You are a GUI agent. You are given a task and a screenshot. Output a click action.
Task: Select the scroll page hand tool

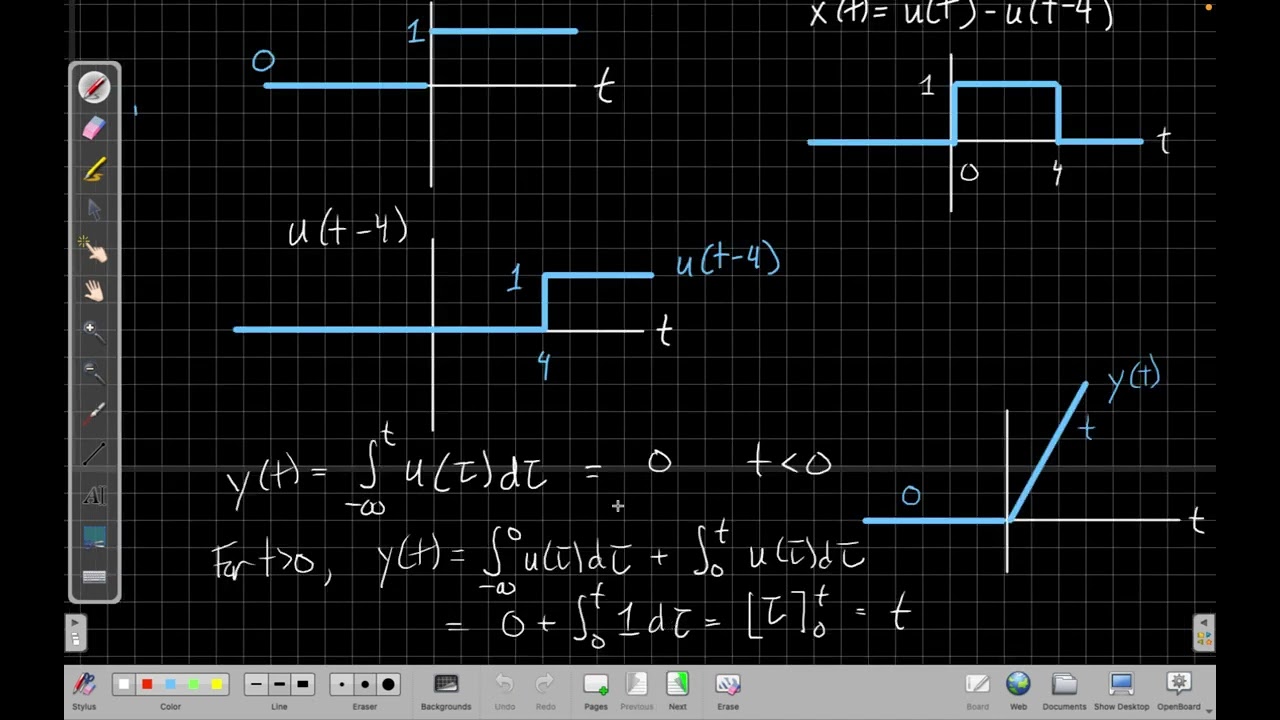(94, 291)
